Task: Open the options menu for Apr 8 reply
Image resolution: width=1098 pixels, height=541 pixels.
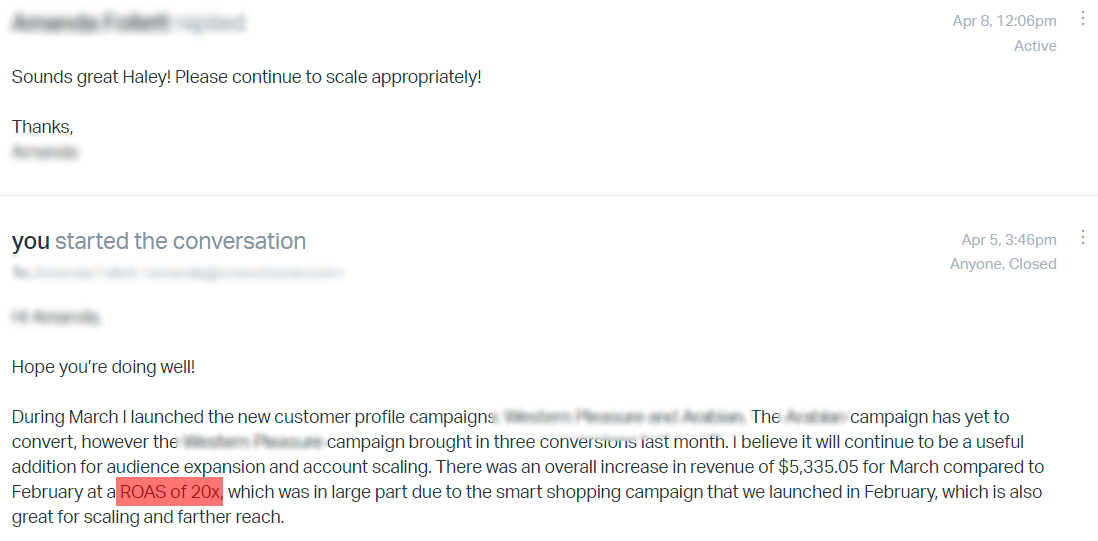Action: 1083,19
